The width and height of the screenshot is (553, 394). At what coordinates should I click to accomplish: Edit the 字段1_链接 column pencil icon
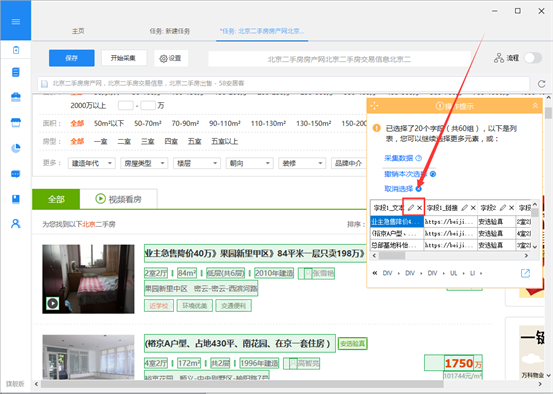[x=464, y=208]
